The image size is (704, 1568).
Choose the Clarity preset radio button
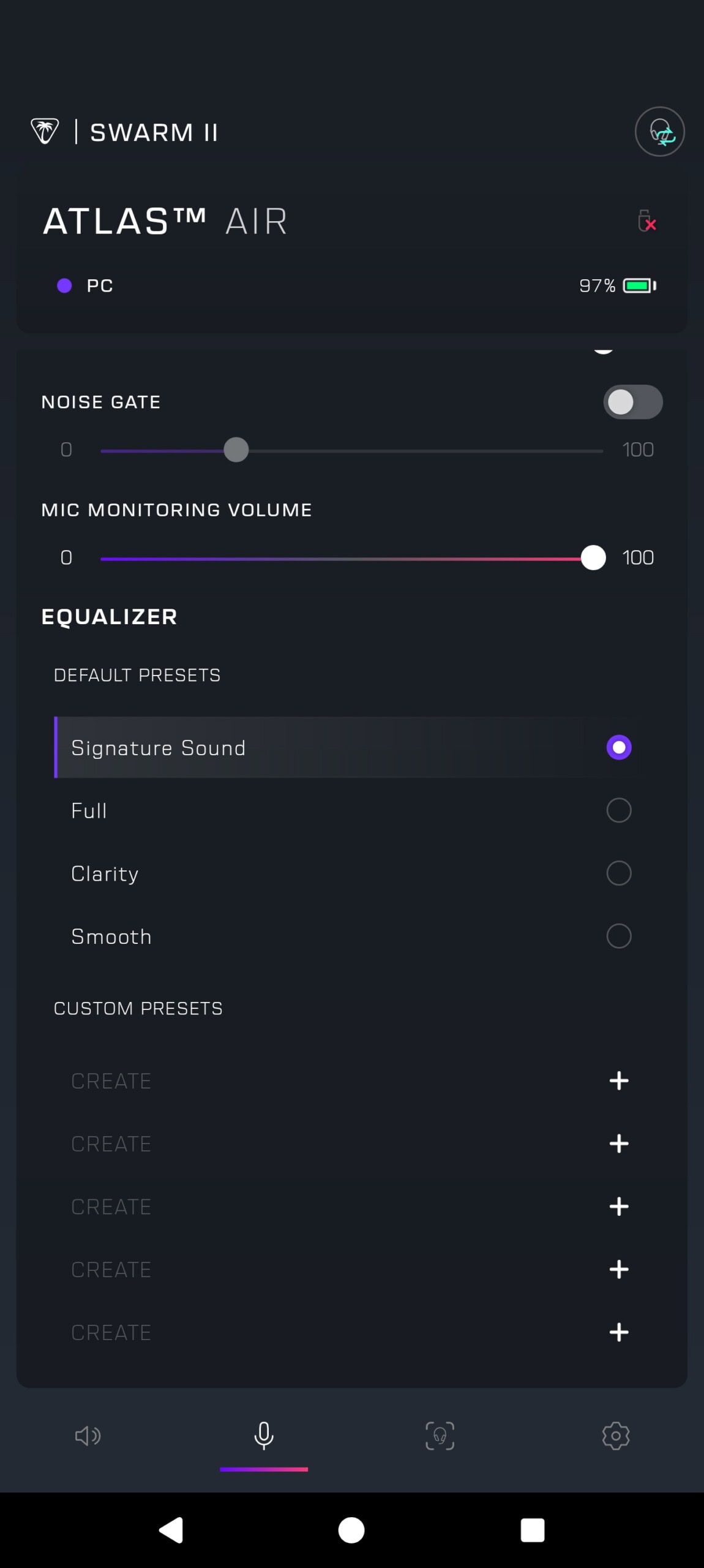619,873
